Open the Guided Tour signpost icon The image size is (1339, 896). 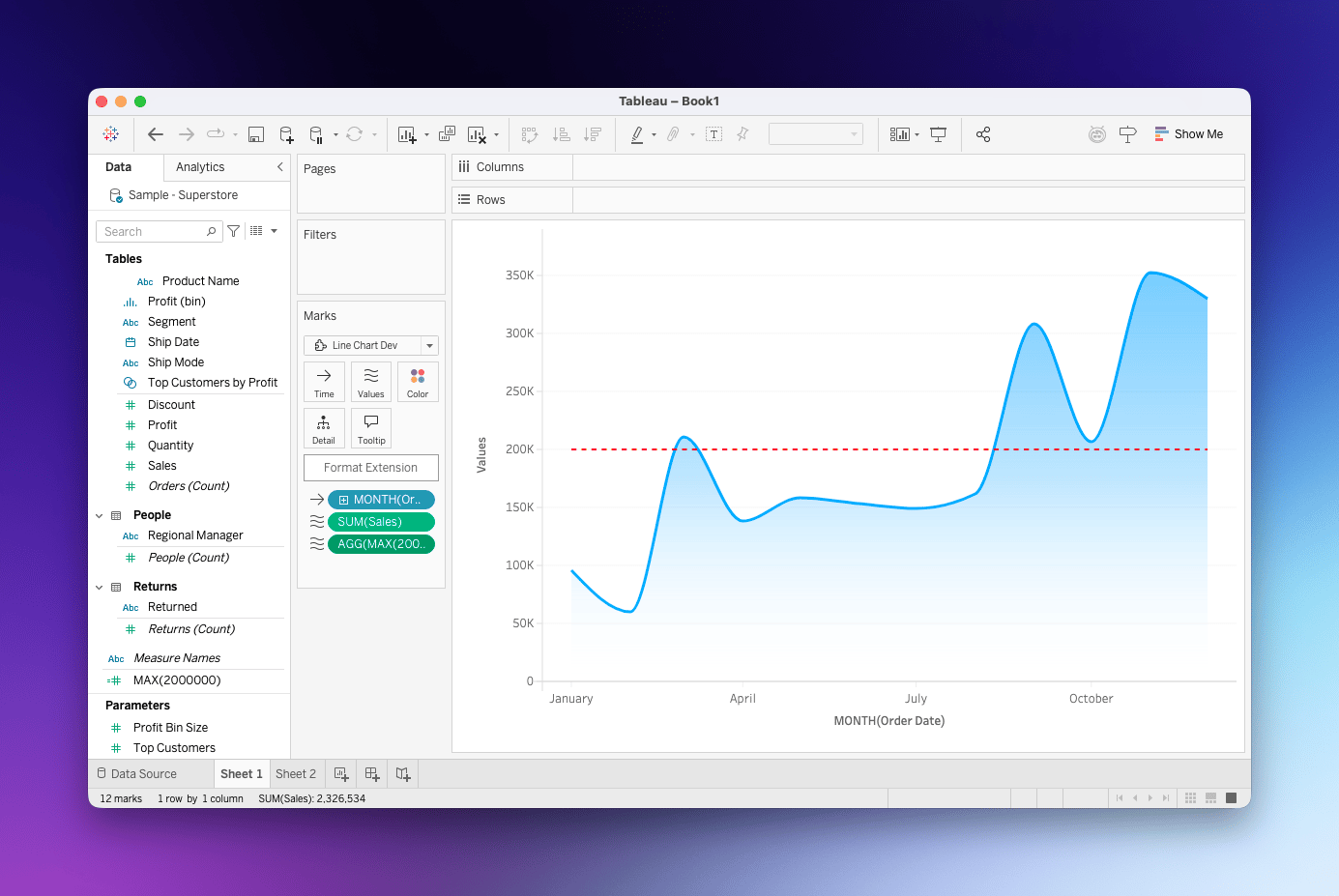click(x=1127, y=134)
